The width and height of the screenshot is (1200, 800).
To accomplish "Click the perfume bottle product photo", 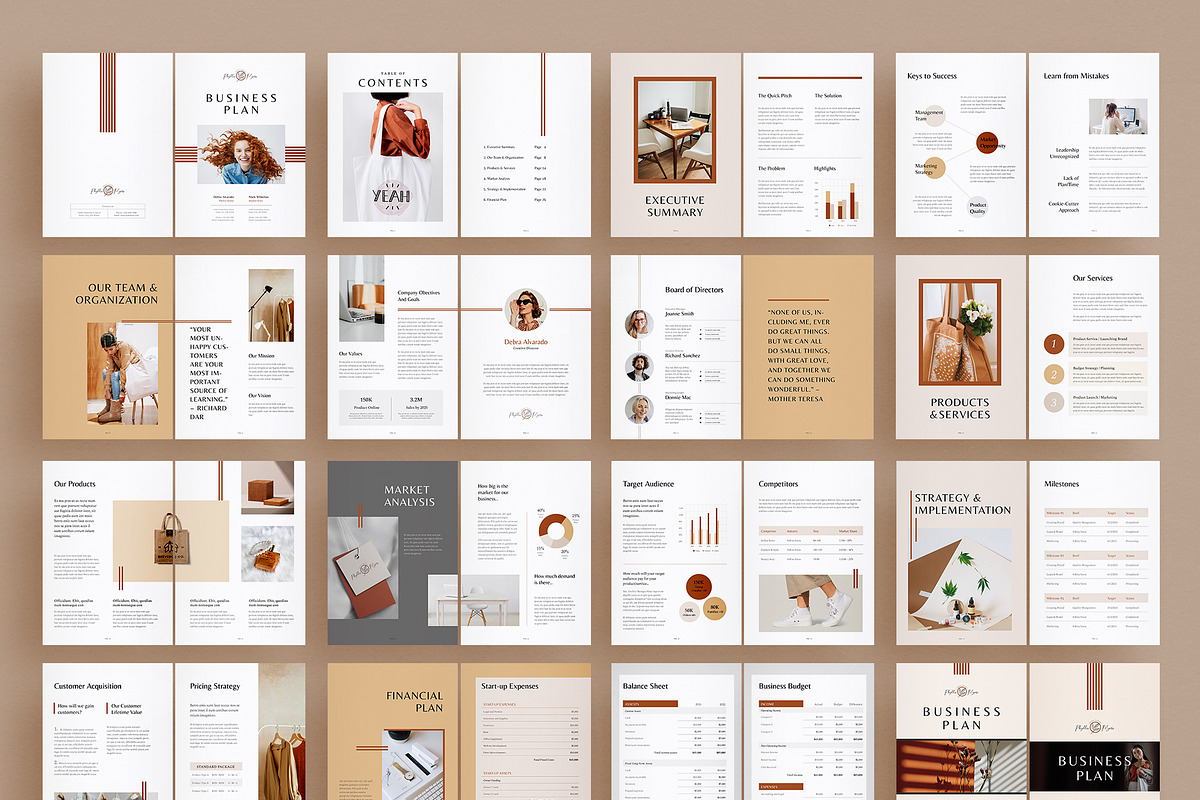I will tap(267, 555).
